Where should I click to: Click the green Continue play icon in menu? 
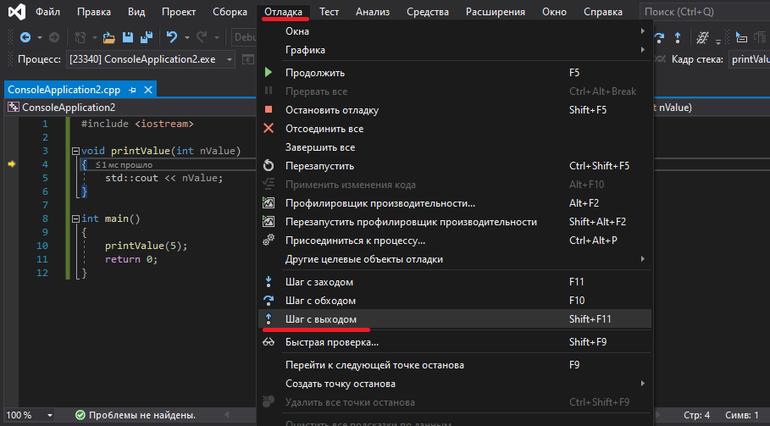(x=268, y=72)
